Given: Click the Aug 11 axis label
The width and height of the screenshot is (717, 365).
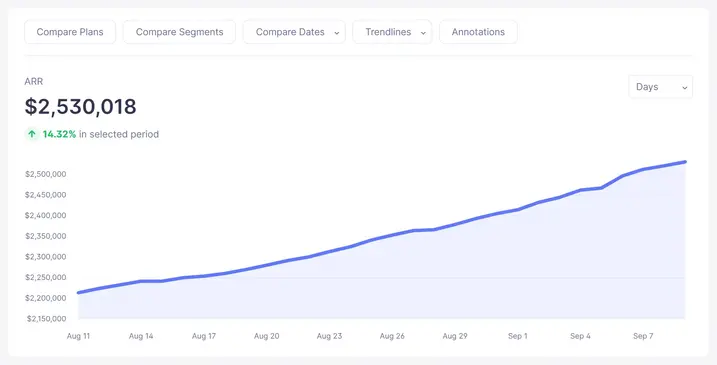Looking at the screenshot, I should click(x=78, y=336).
